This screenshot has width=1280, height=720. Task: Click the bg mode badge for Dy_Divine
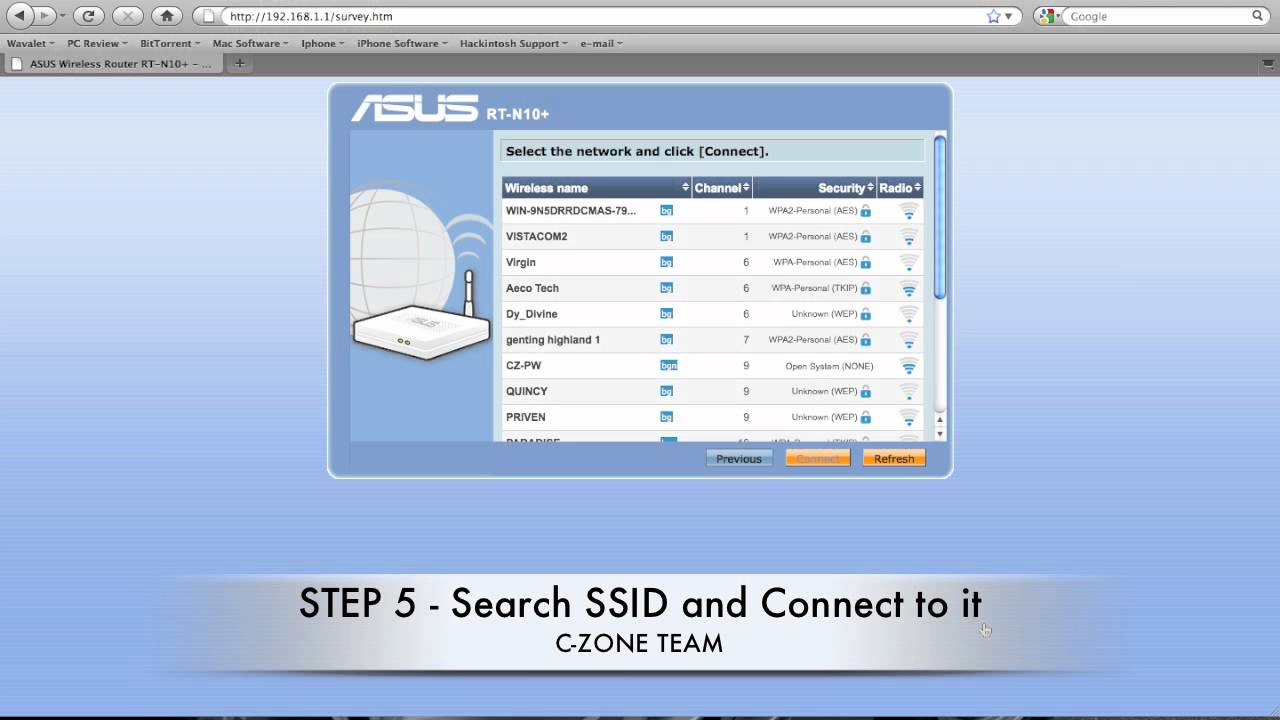(x=666, y=314)
